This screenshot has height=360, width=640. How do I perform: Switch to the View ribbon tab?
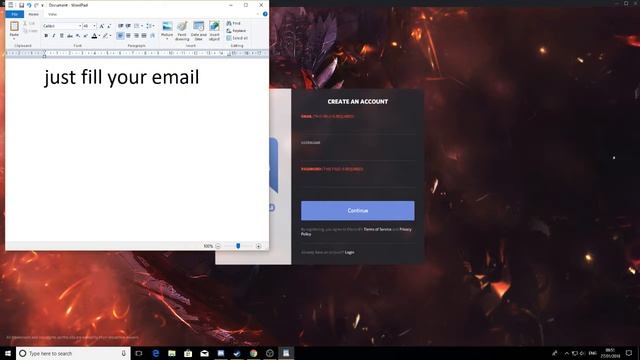pos(52,14)
